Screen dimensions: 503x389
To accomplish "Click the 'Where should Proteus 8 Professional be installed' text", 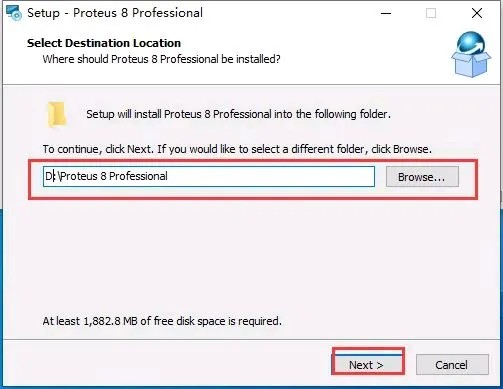I will click(x=161, y=59).
